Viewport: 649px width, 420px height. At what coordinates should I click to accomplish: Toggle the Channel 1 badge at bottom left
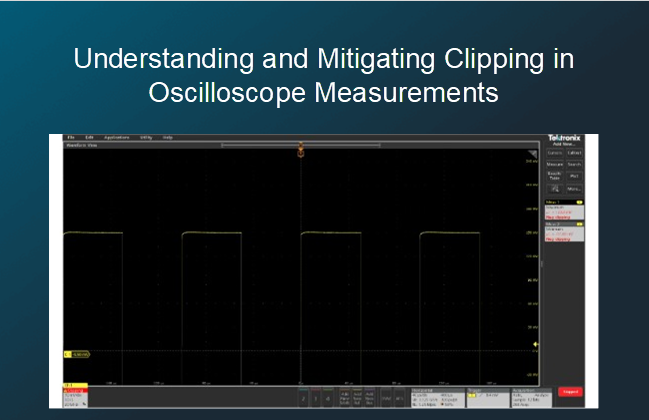77,393
